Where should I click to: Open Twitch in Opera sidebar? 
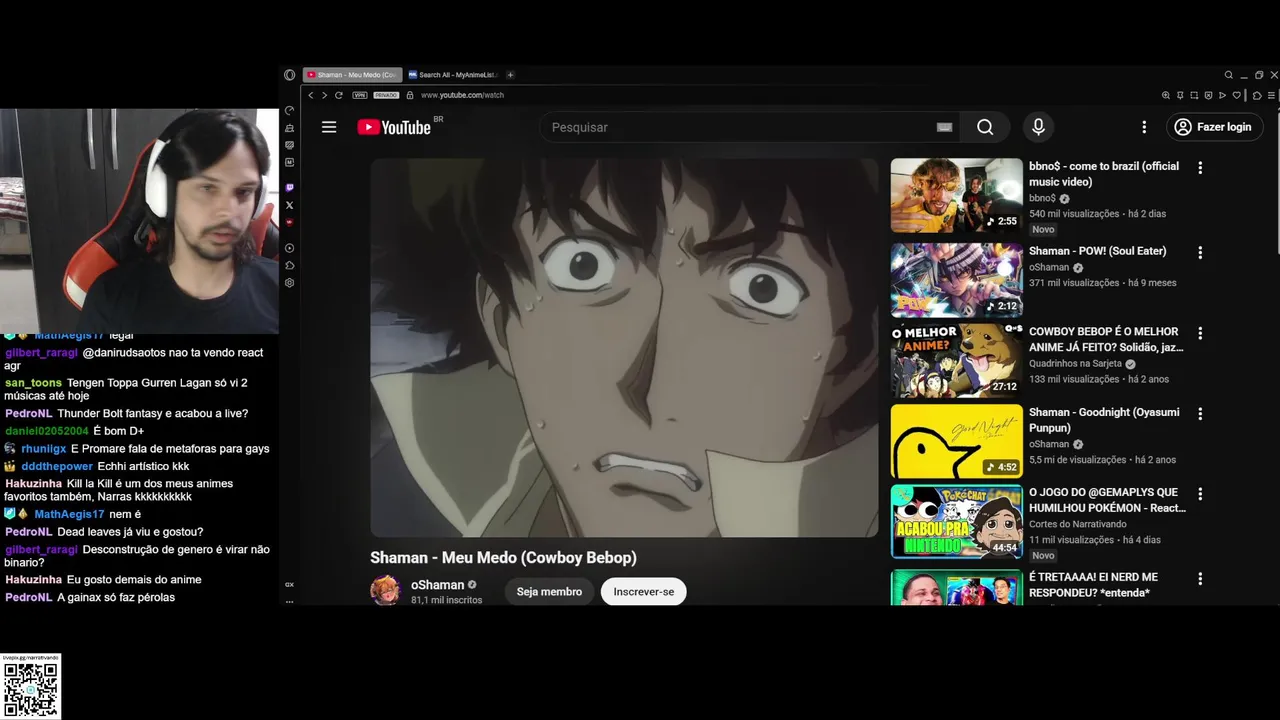[x=290, y=187]
